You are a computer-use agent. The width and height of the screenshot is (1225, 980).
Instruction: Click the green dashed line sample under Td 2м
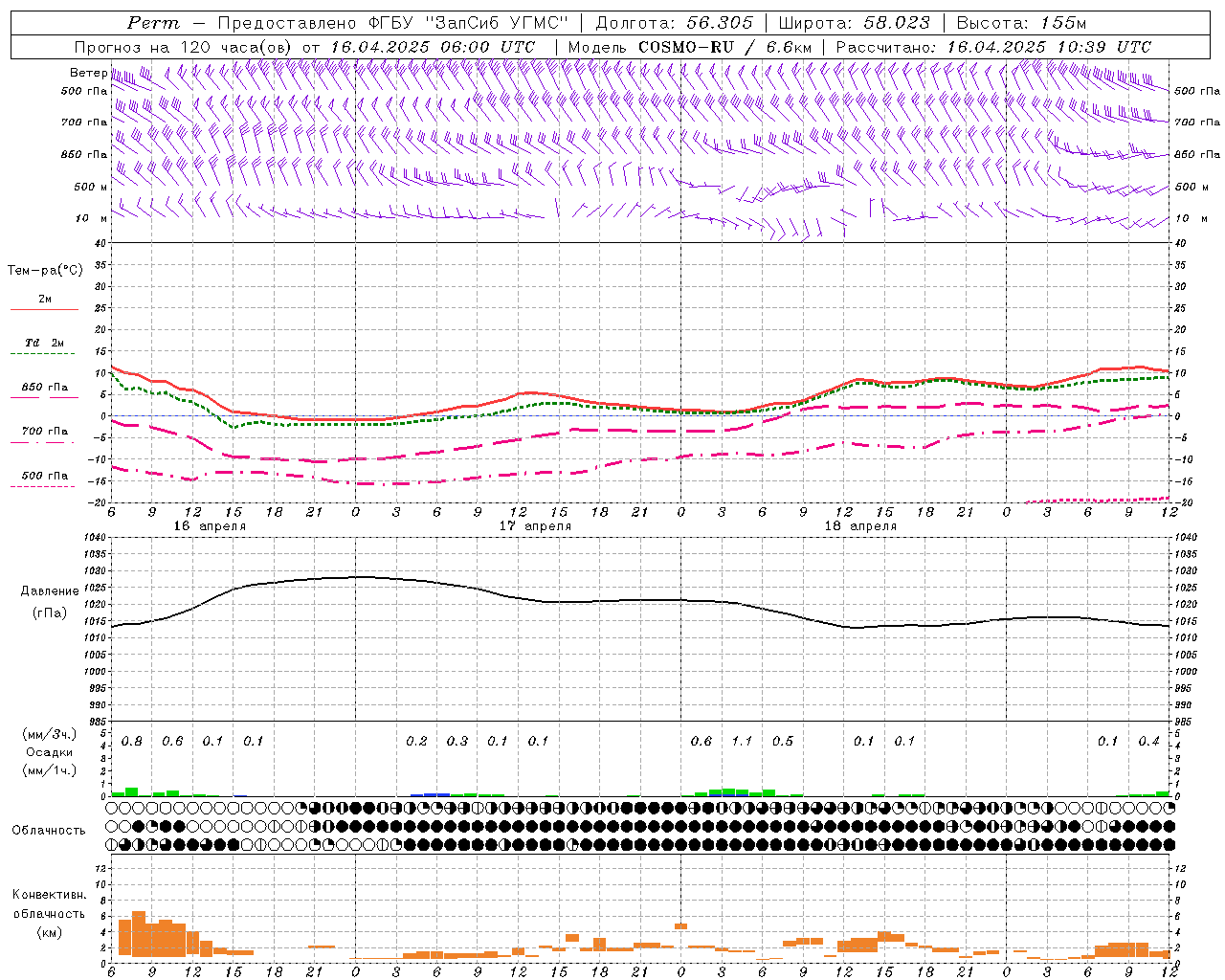click(44, 354)
